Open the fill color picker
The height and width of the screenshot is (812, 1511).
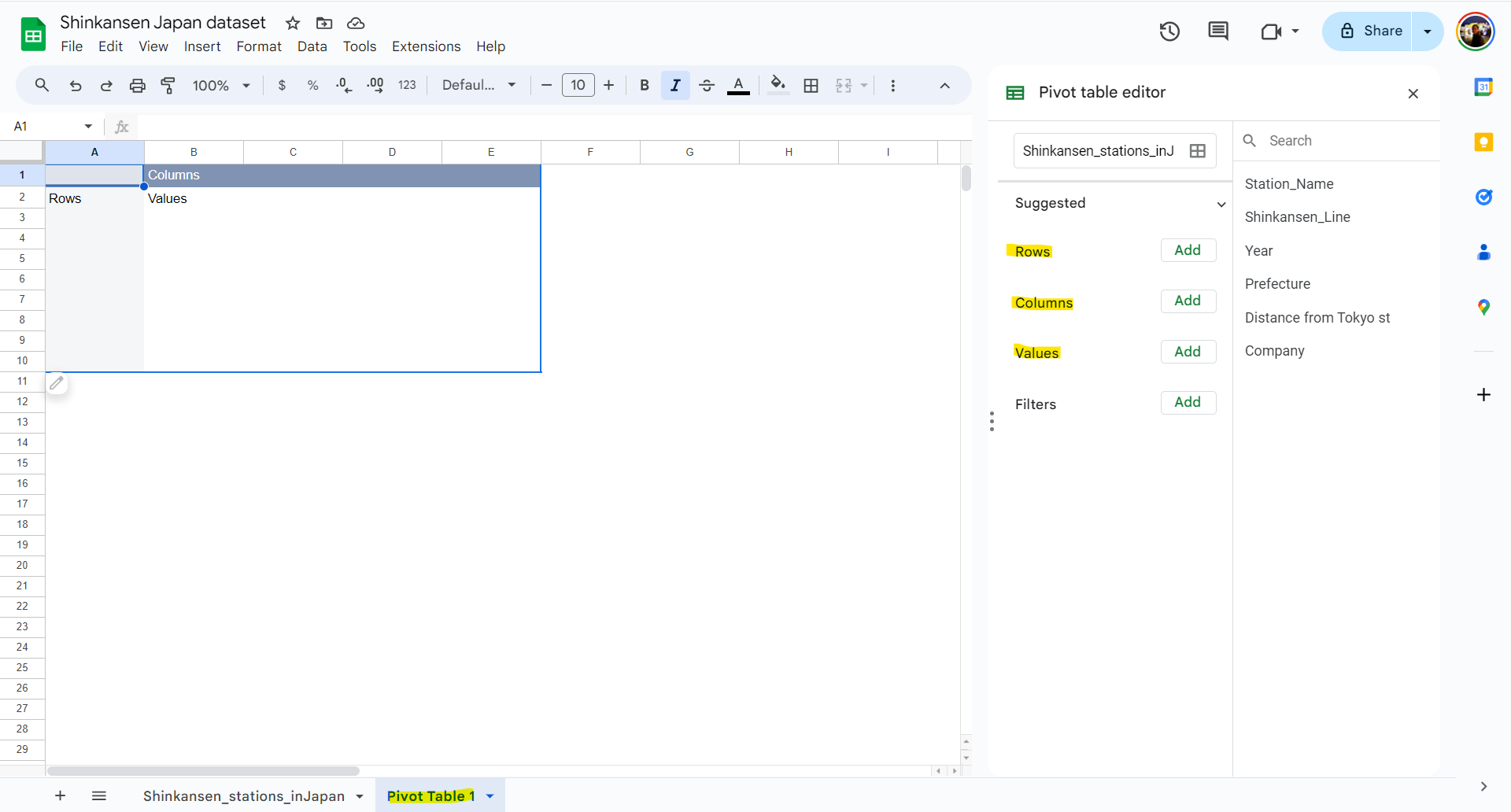pos(778,85)
